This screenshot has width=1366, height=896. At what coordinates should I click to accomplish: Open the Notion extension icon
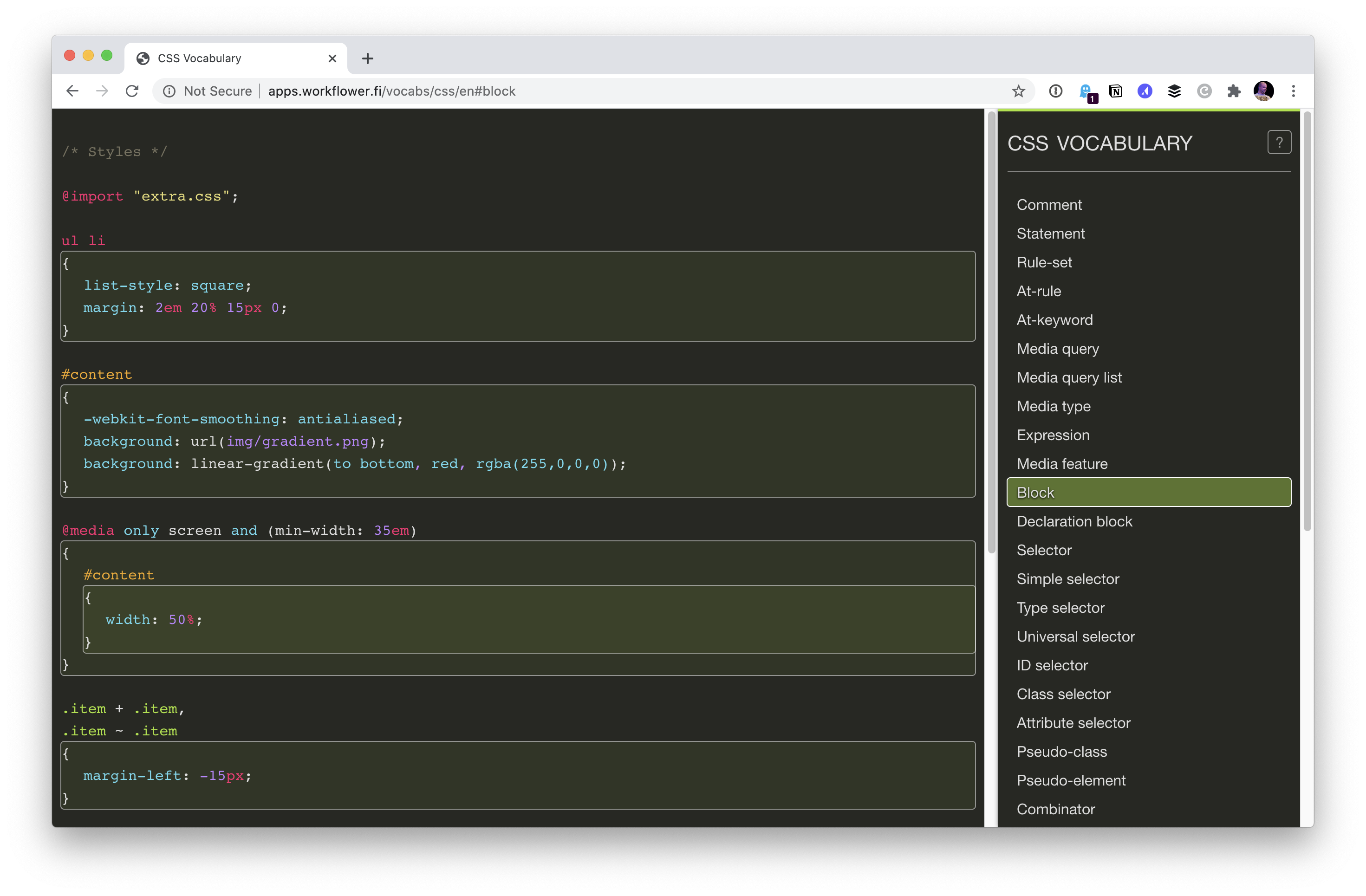[x=1115, y=91]
